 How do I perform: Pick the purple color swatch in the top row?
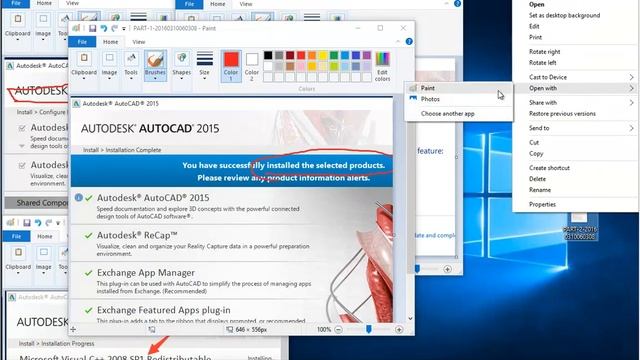click(x=367, y=56)
